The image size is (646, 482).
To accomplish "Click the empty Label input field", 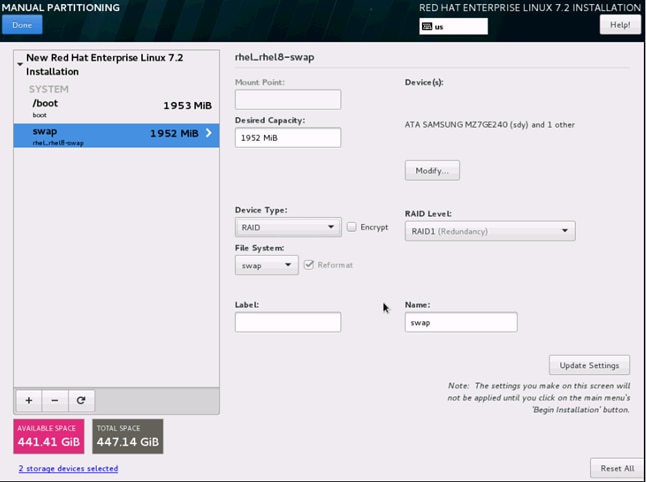I will [288, 322].
